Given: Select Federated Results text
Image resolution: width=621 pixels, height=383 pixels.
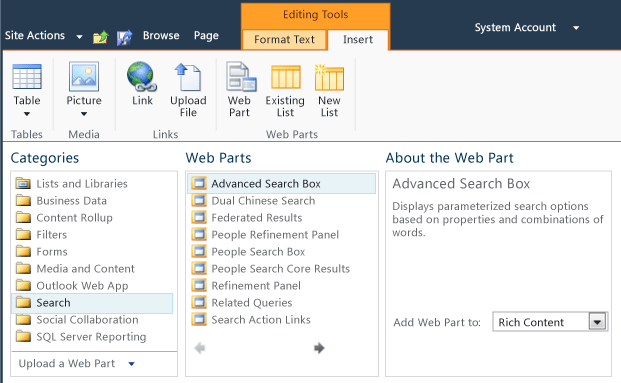Looking at the screenshot, I should 257,217.
